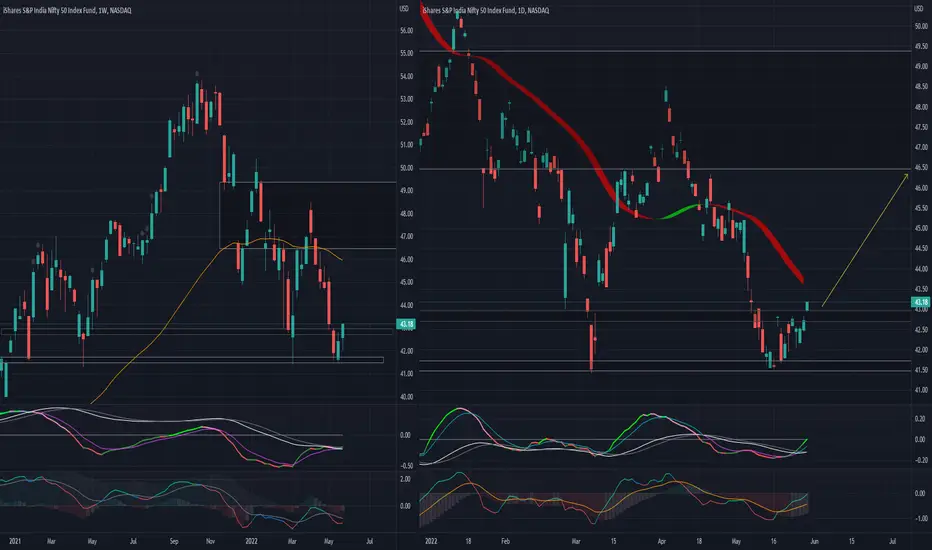Click the weekly chart title ending in 1W, NASDAQ
The height and width of the screenshot is (550, 932).
click(x=66, y=10)
